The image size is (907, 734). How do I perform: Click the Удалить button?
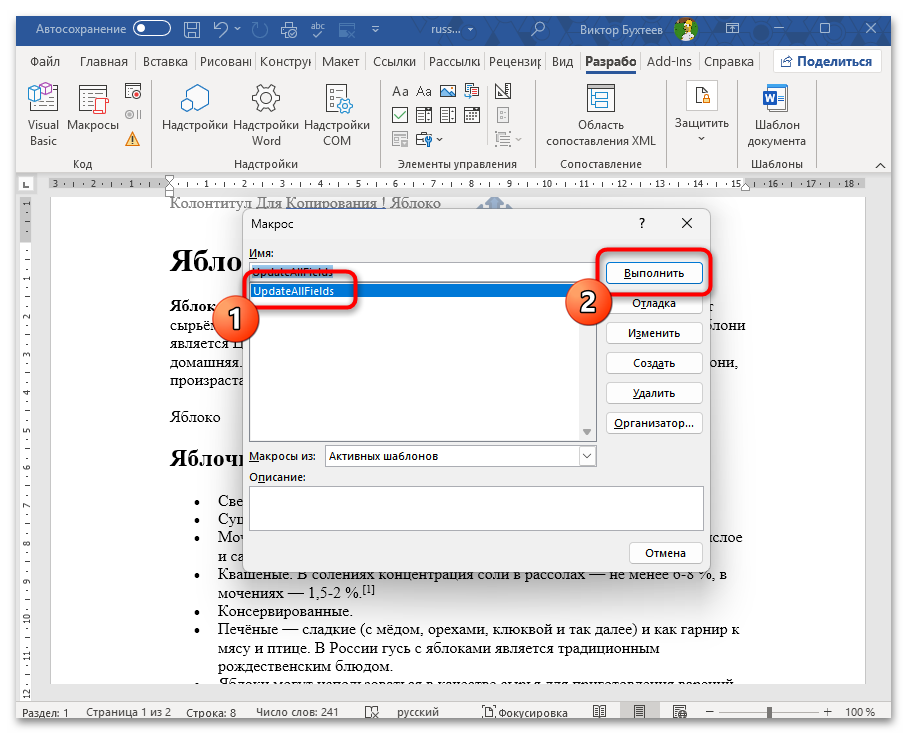(x=654, y=393)
